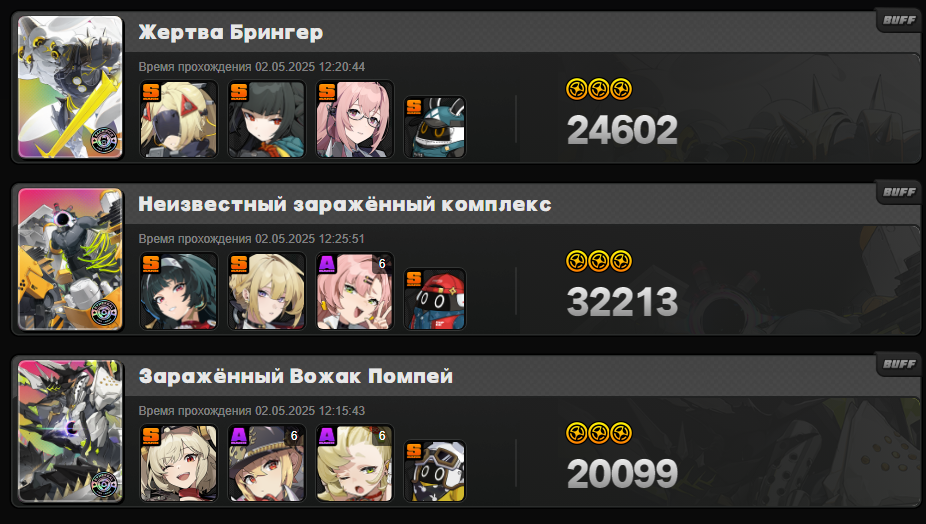Image resolution: width=926 pixels, height=524 pixels.
Task: Select the pink-haired A-rank agent making peace sign
Action: coord(354,291)
